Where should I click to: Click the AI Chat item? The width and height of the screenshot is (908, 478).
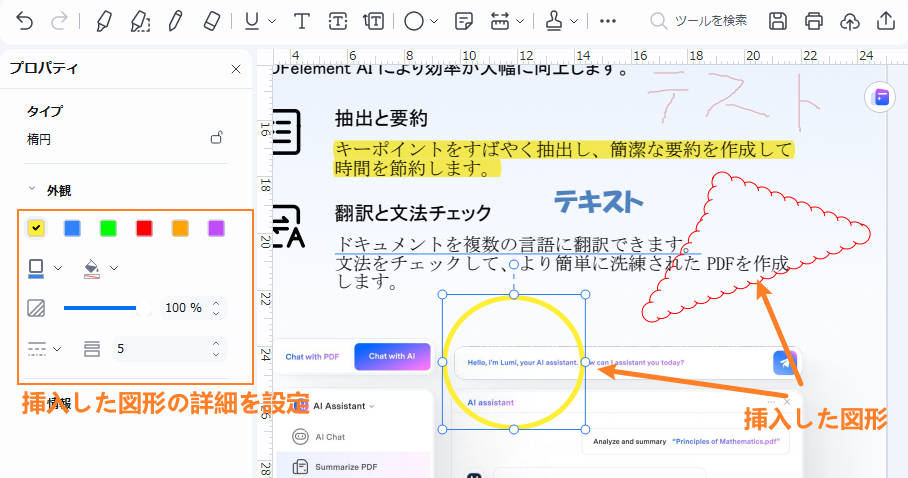(330, 437)
